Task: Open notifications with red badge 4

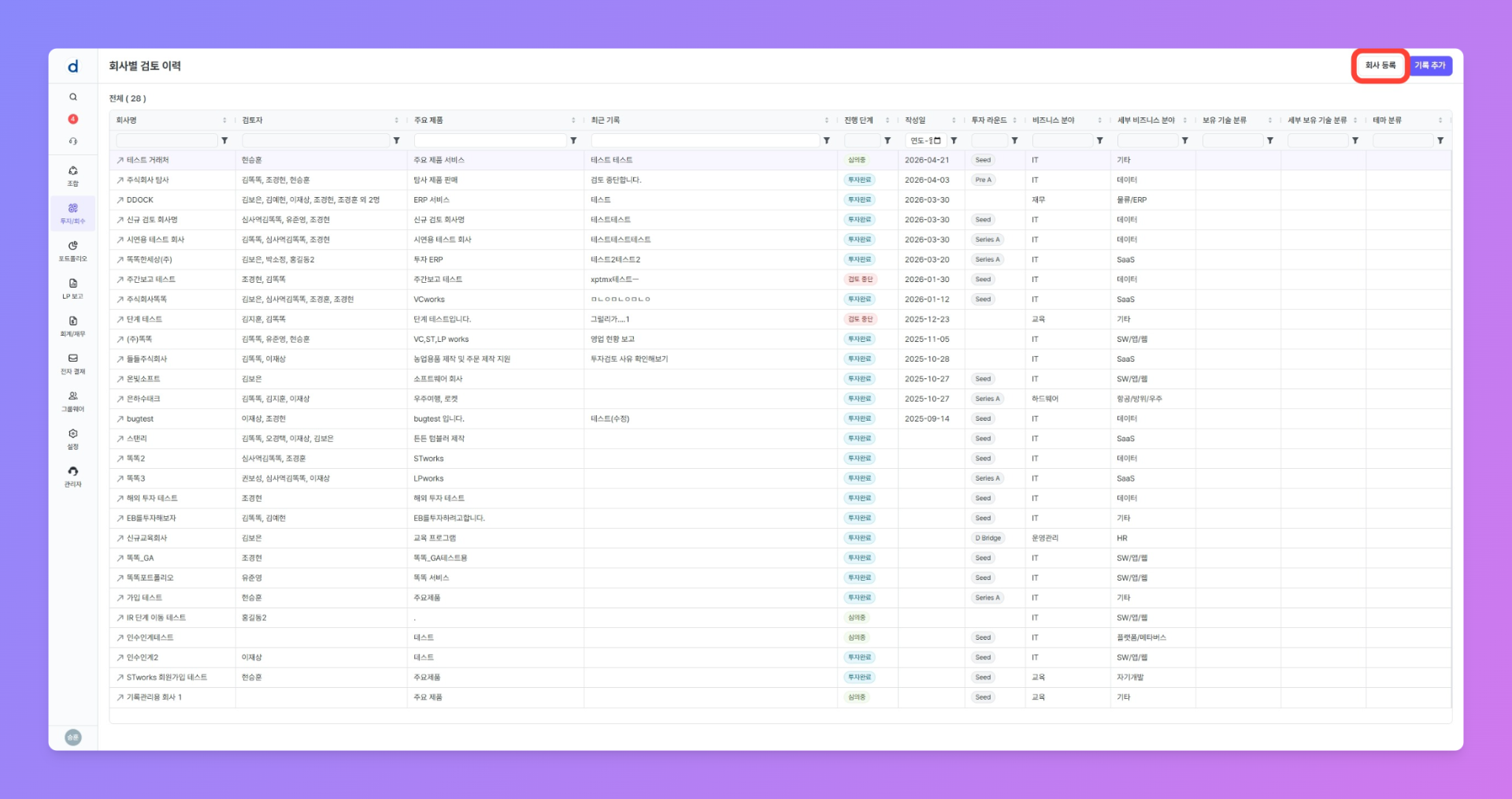Action: click(x=72, y=119)
